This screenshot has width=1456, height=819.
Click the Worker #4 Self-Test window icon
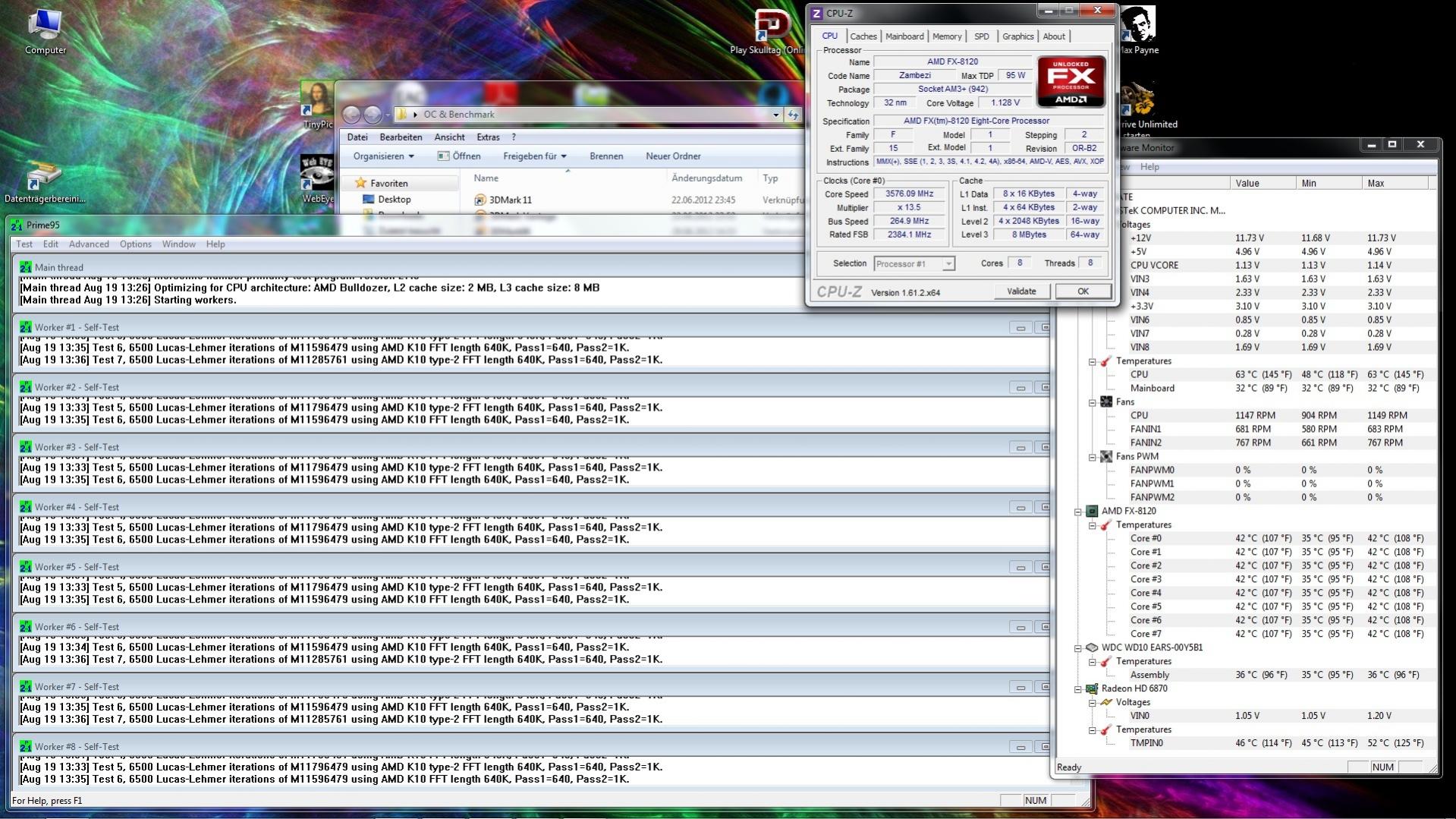tap(26, 507)
